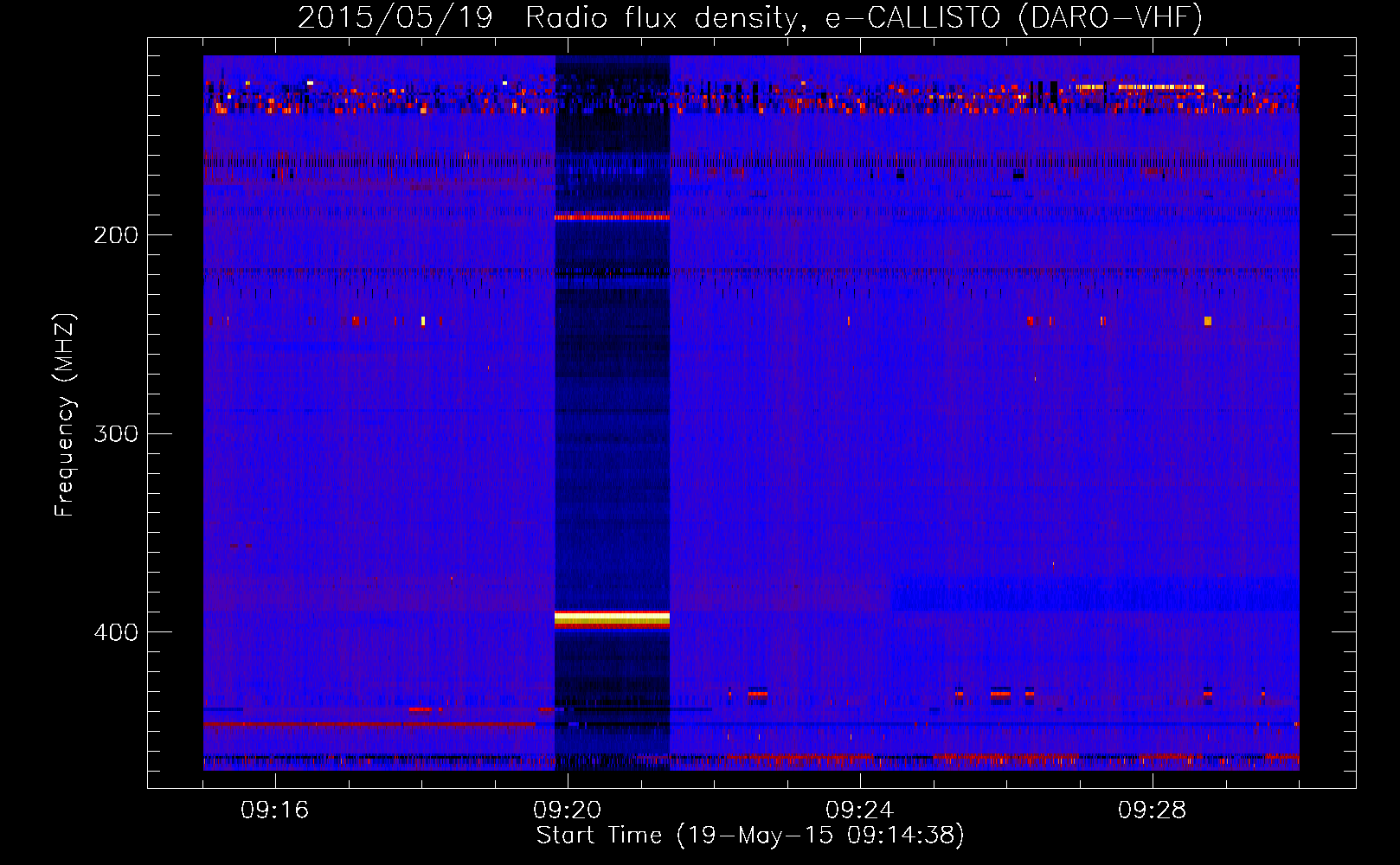Click the '300' frequency axis label
This screenshot has width=1400, height=865.
coord(116,433)
